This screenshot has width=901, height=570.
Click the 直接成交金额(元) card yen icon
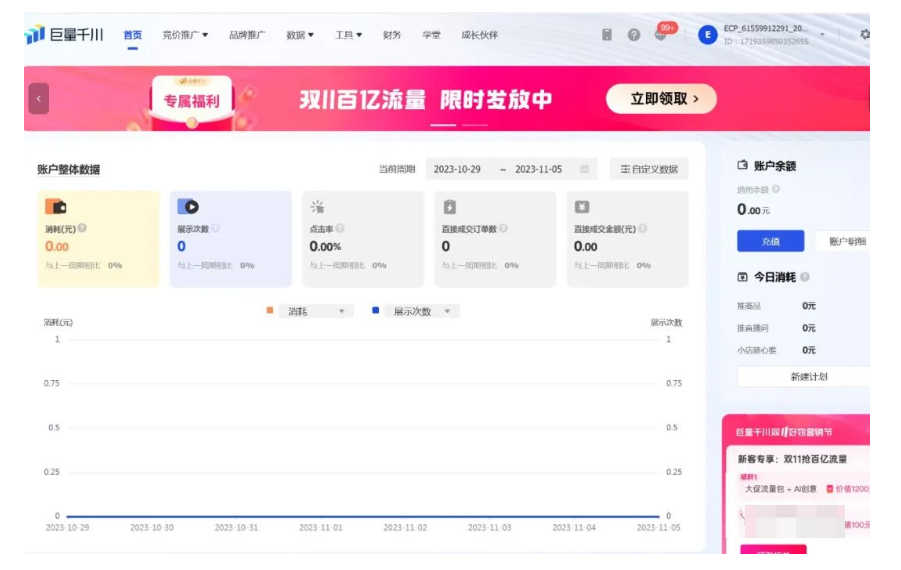(582, 206)
